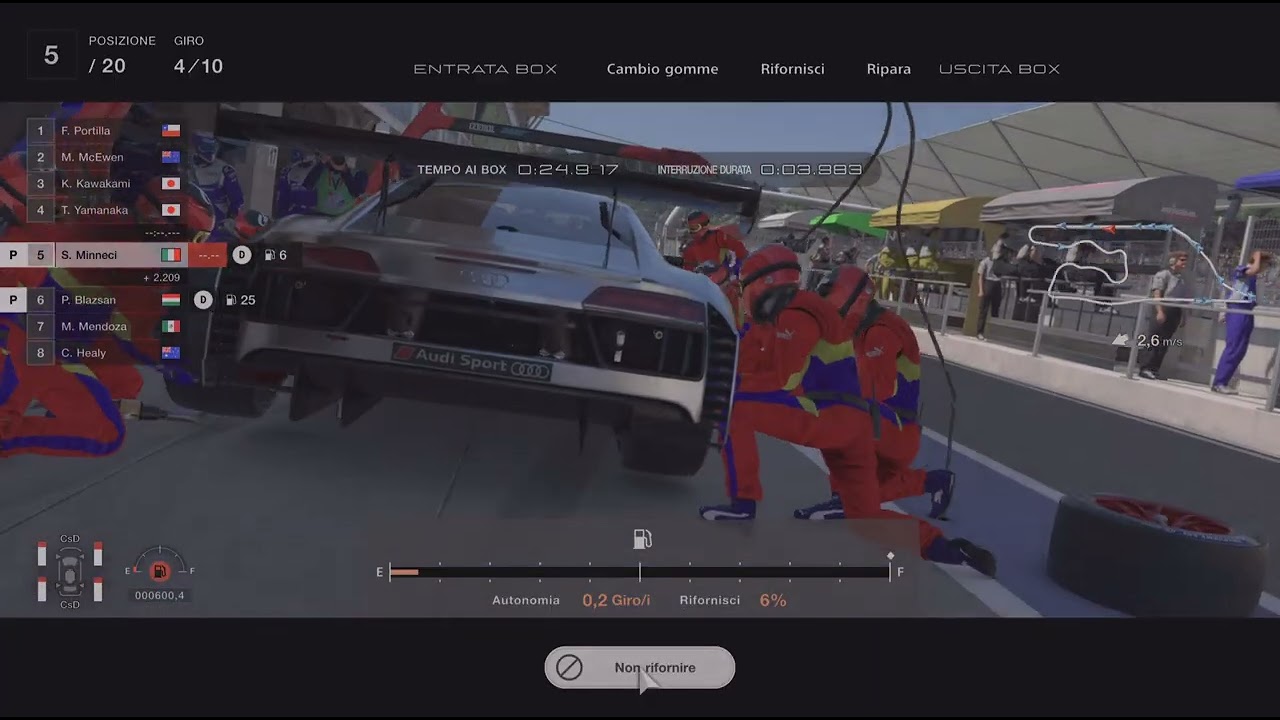Click odometer reading 000600,4
The width and height of the screenshot is (1280, 720).
click(159, 595)
